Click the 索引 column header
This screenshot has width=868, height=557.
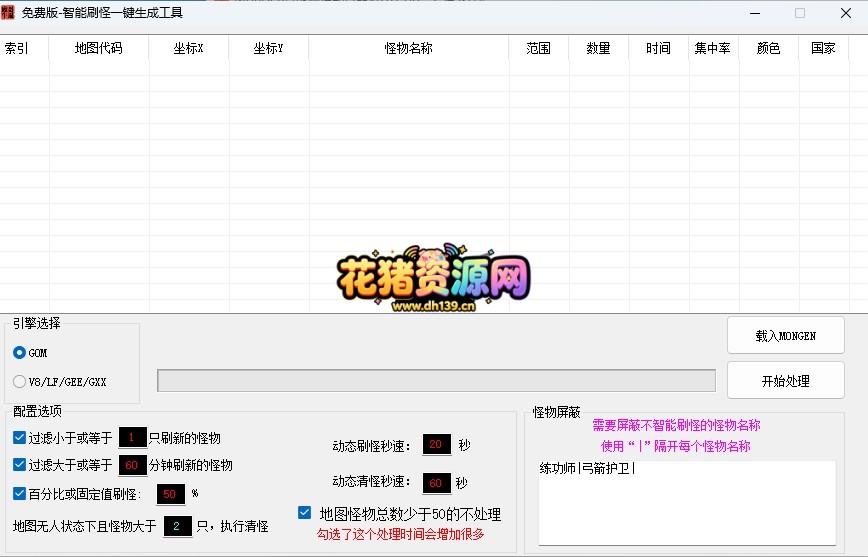pos(24,48)
